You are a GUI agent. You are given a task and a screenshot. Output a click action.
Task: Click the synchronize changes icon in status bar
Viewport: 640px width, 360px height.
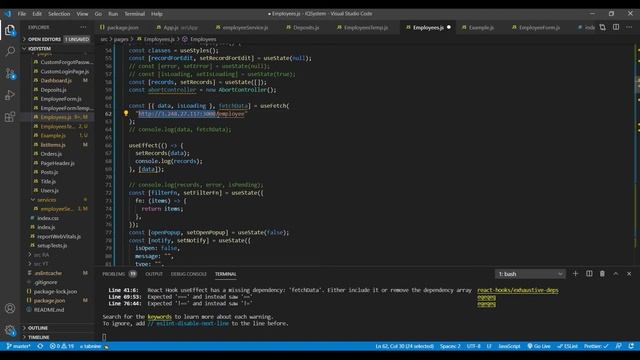coord(40,346)
